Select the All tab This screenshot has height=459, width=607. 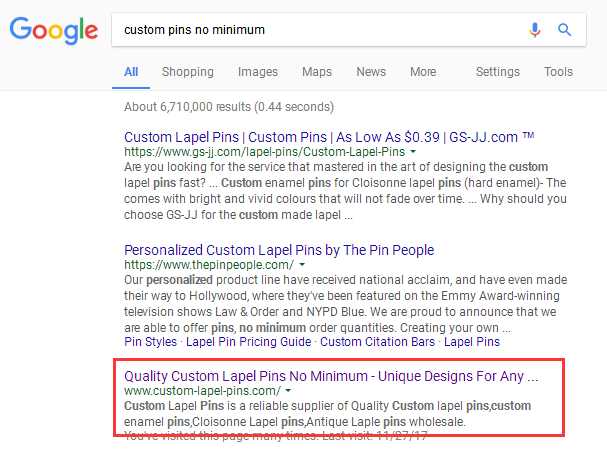pyautogui.click(x=131, y=72)
